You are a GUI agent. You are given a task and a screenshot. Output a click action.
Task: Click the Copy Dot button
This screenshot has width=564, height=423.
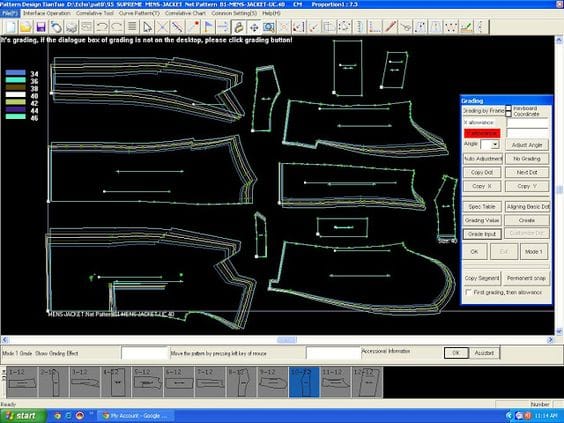pos(482,172)
